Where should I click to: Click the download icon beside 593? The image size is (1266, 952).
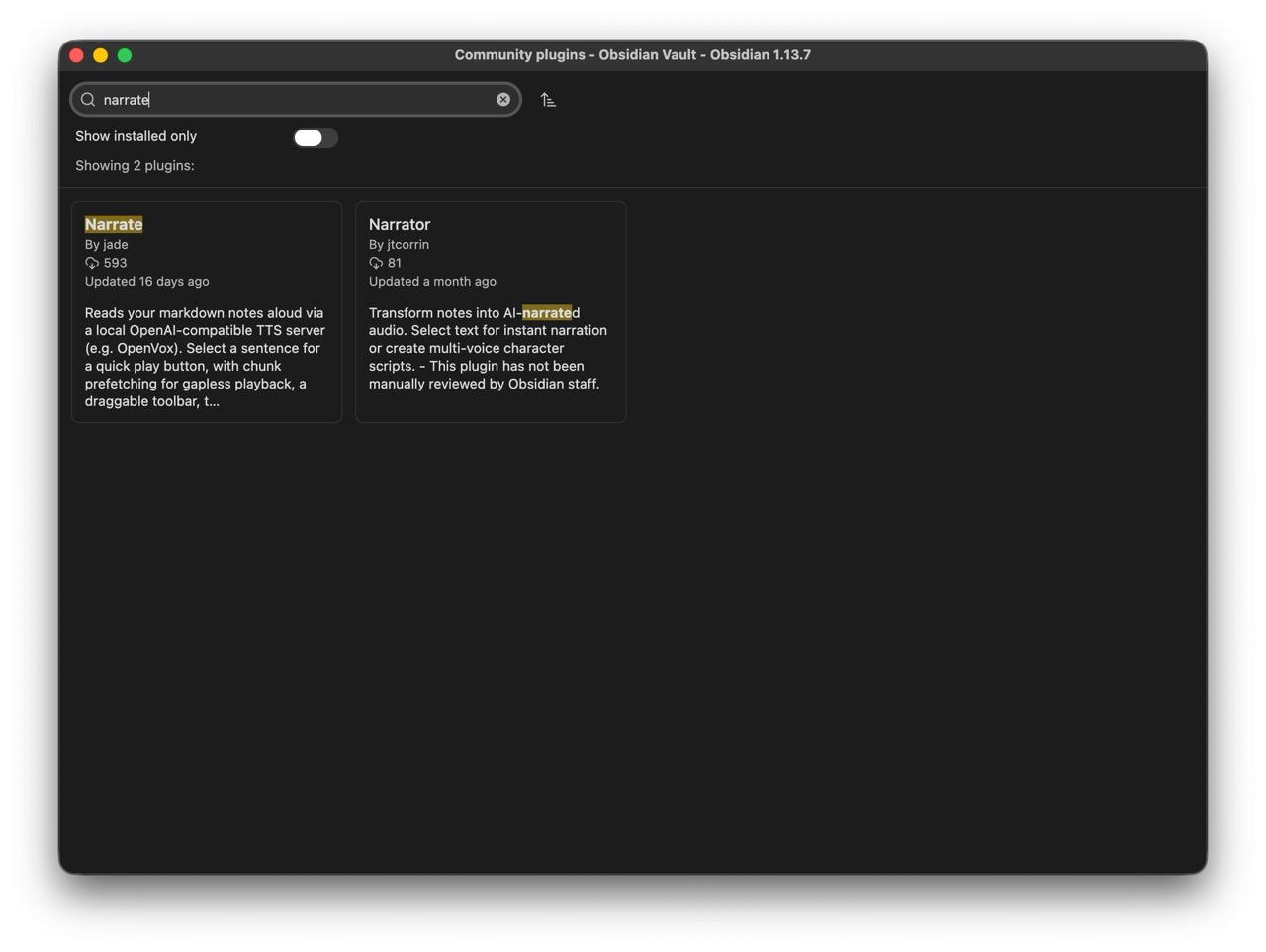coord(92,263)
